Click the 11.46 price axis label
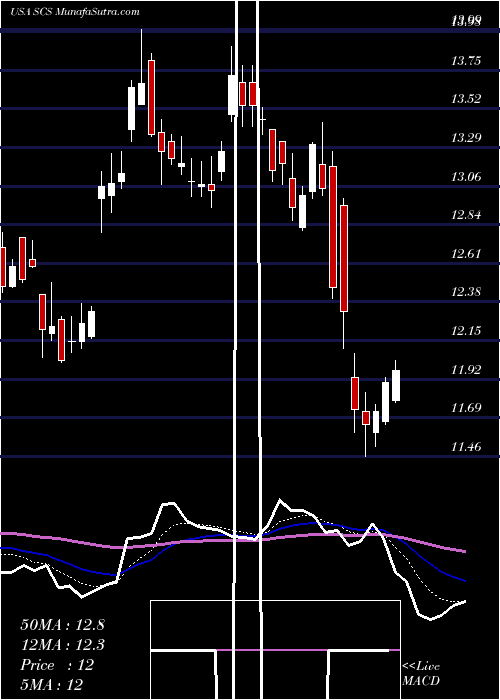500x700 pixels. (466, 446)
